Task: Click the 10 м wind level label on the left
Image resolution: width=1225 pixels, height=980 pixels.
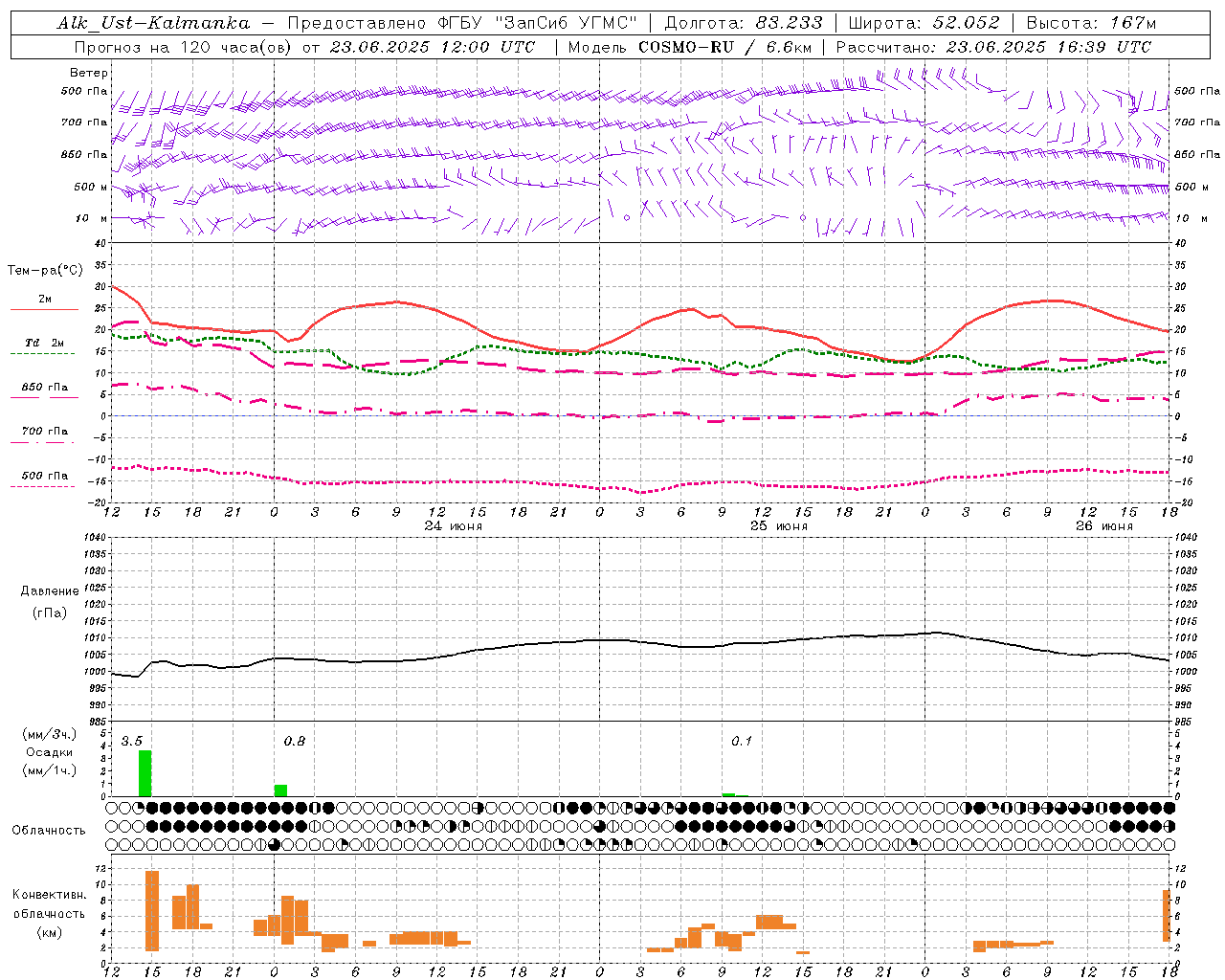Action: tap(91, 218)
